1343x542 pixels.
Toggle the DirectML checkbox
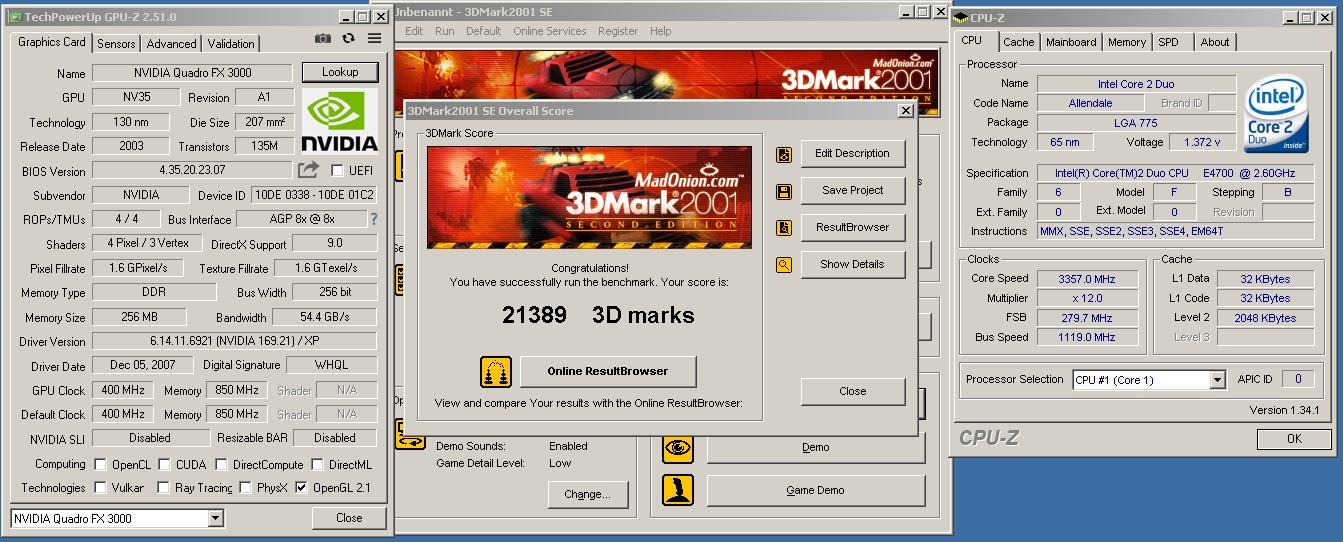pyautogui.click(x=317, y=464)
